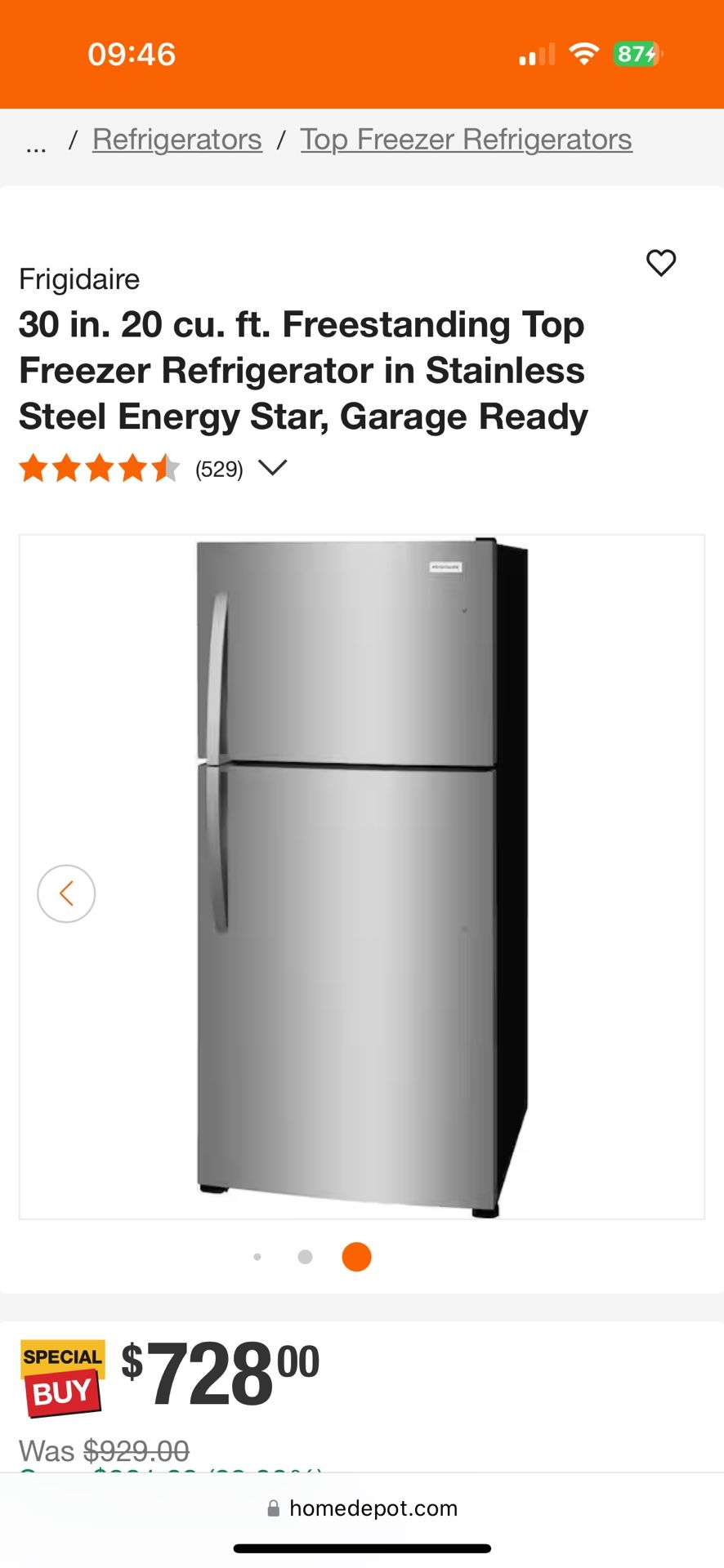
Task: Tap the Wi-Fi status icon
Action: (x=583, y=54)
